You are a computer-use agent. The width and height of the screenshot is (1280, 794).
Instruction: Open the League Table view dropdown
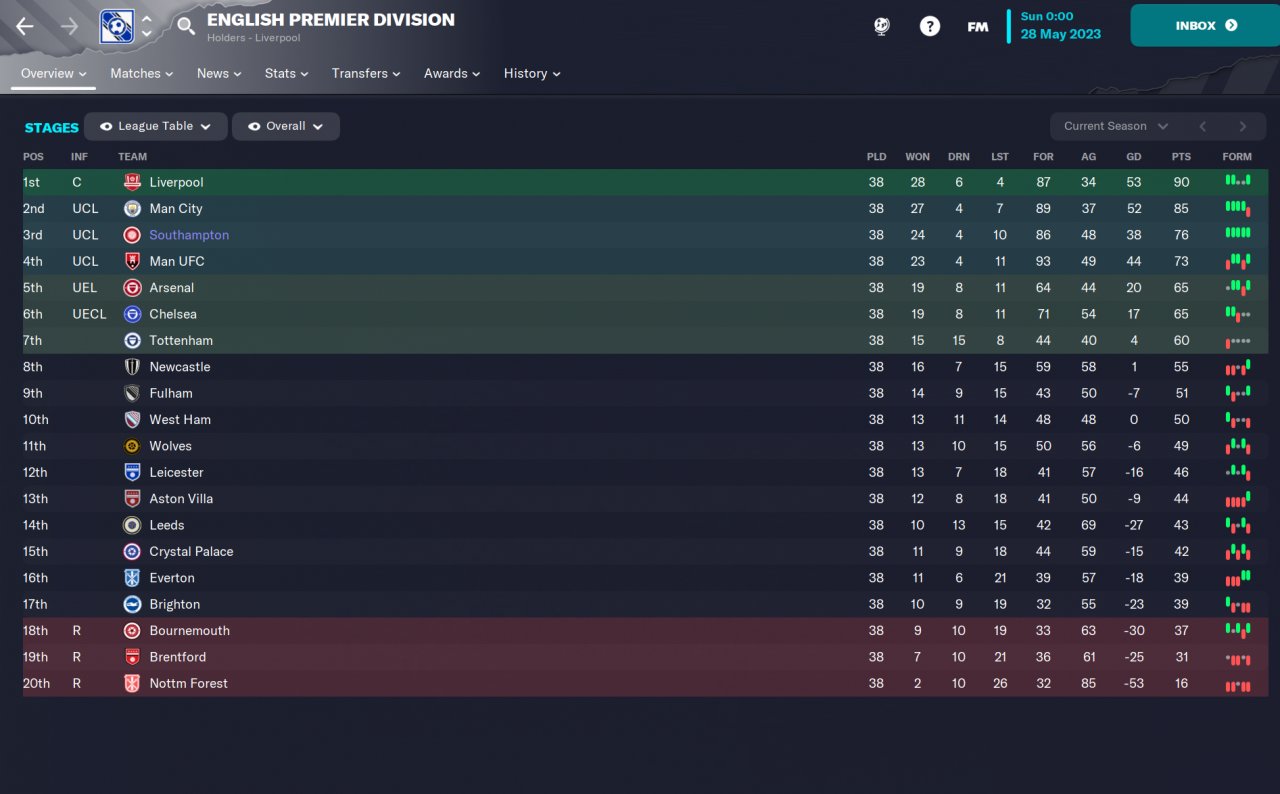click(156, 126)
